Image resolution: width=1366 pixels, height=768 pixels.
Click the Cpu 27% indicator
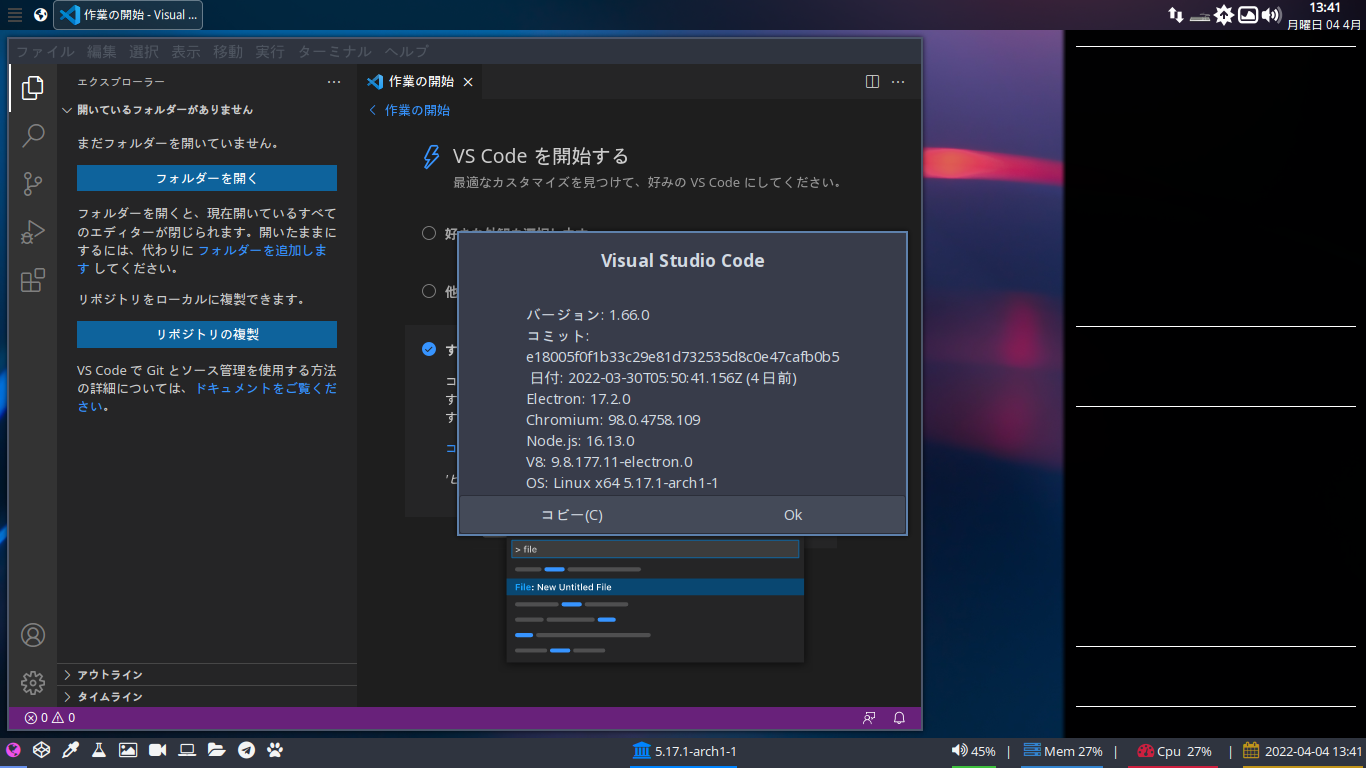click(1174, 751)
